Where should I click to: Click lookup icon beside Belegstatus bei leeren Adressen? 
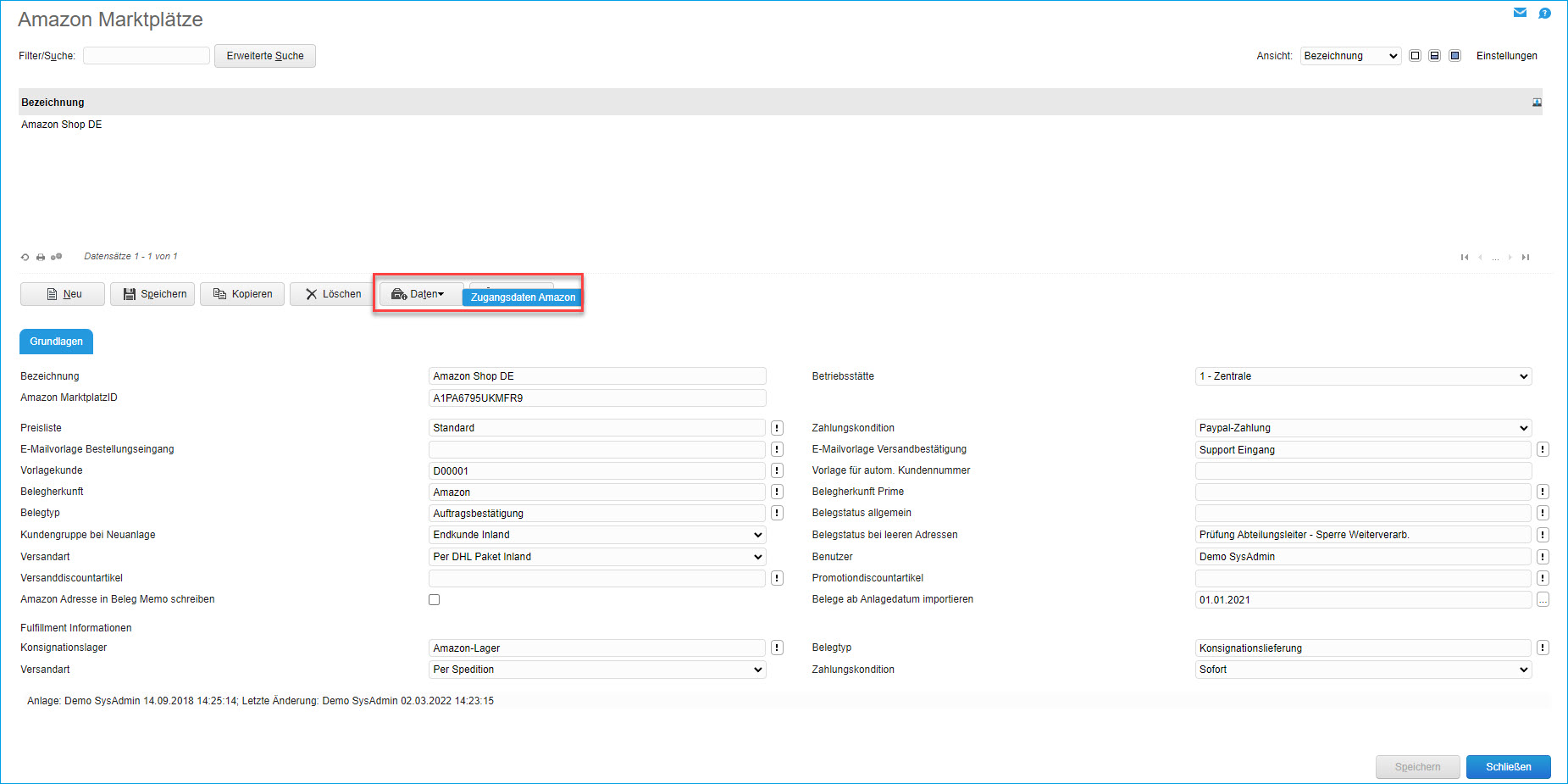coord(1543,535)
